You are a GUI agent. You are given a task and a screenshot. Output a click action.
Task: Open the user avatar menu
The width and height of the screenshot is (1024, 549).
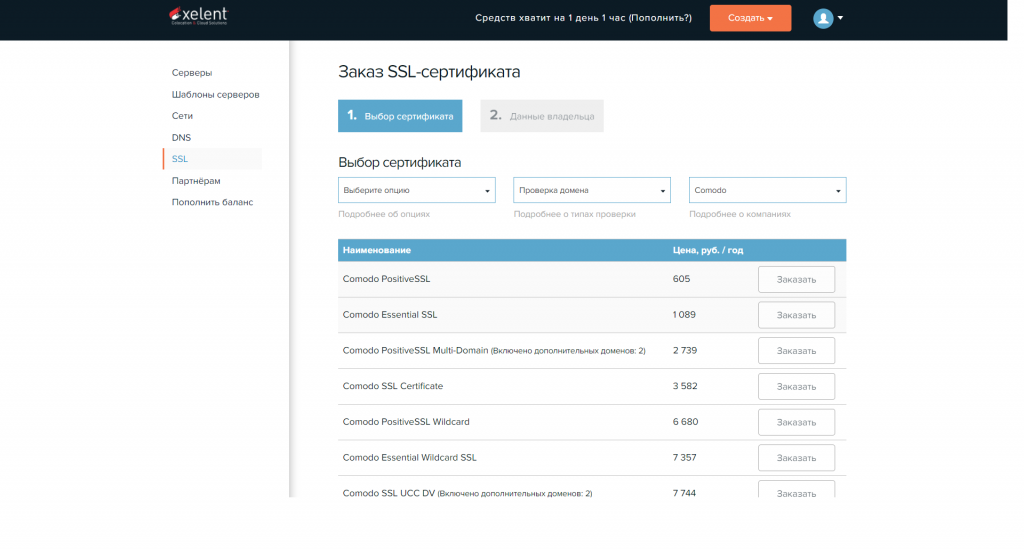(x=823, y=18)
